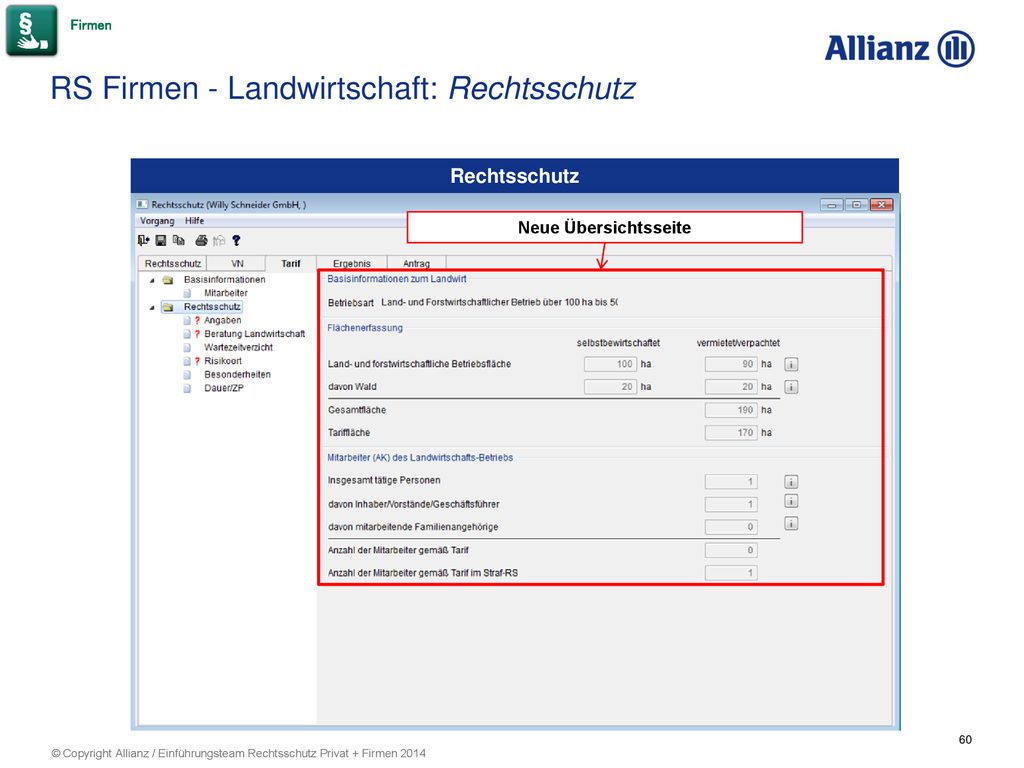Open Besonderheiten tree entry
This screenshot has width=1024, height=768.
point(237,375)
